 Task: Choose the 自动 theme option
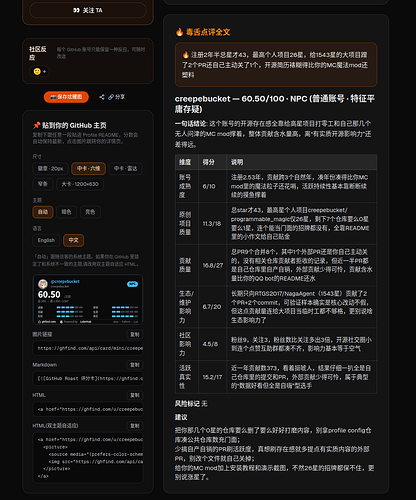click(43, 212)
